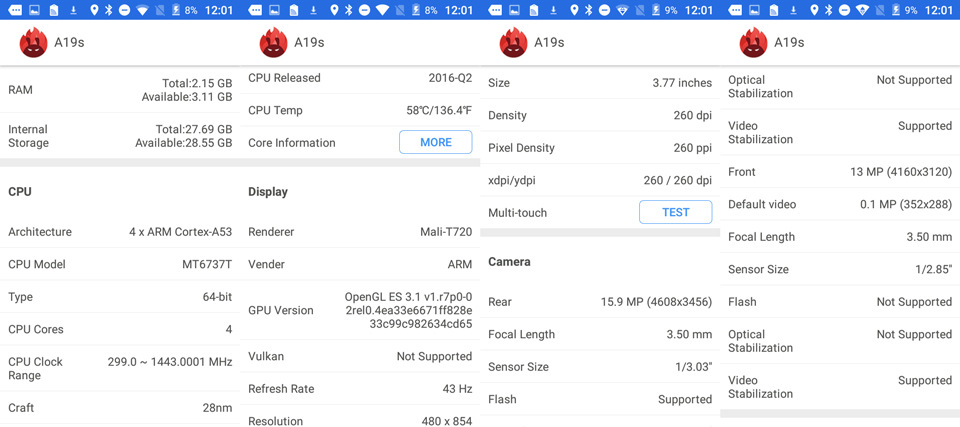
Task: Tap the Sensor Size 1/2.85" row
Action: click(840, 270)
